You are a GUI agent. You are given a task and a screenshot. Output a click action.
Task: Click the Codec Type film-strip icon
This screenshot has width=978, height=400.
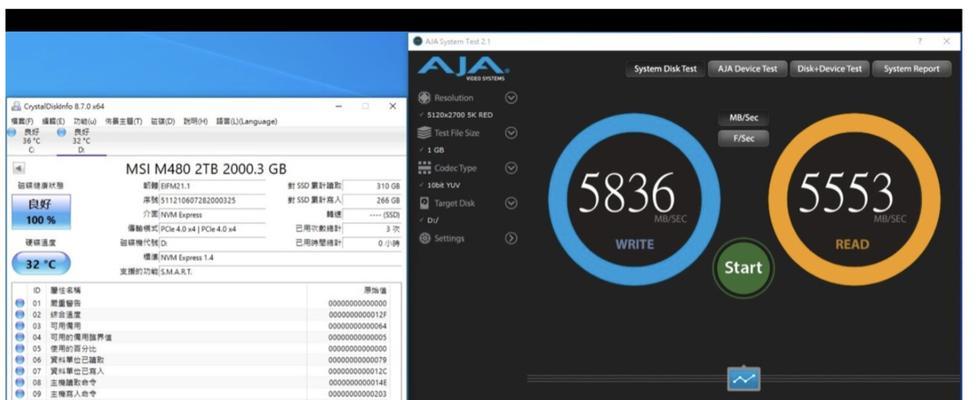425,168
